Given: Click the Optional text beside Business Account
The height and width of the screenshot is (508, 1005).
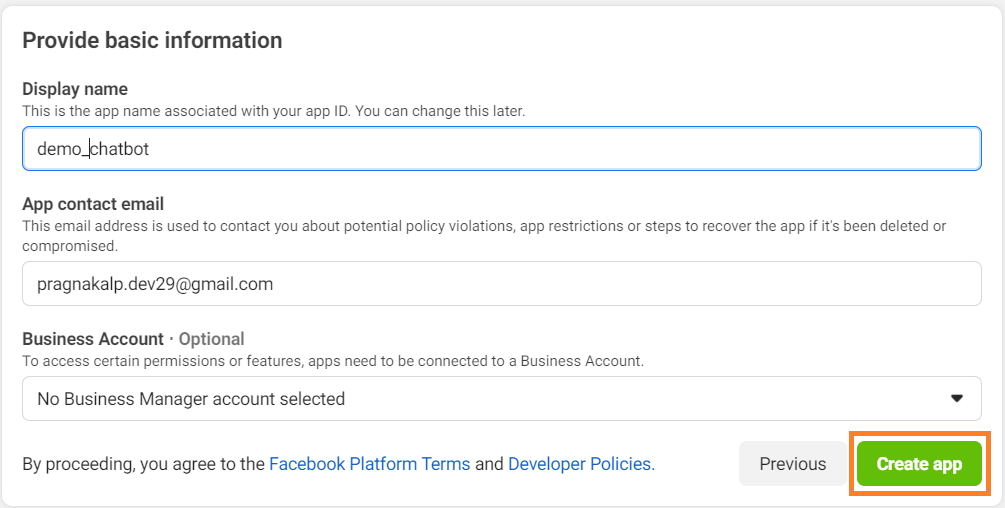Looking at the screenshot, I should pyautogui.click(x=211, y=339).
